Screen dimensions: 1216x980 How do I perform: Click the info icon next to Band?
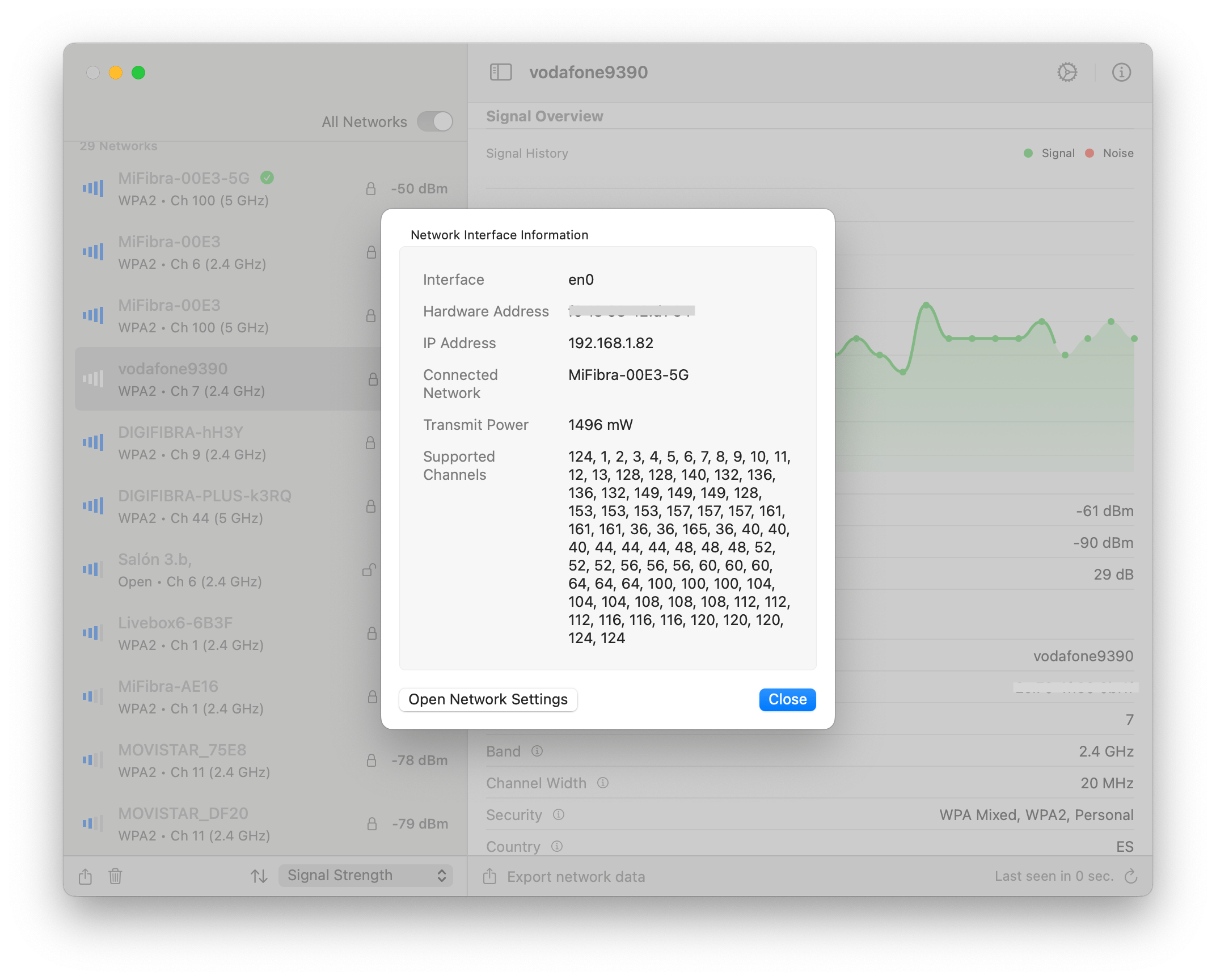point(537,751)
